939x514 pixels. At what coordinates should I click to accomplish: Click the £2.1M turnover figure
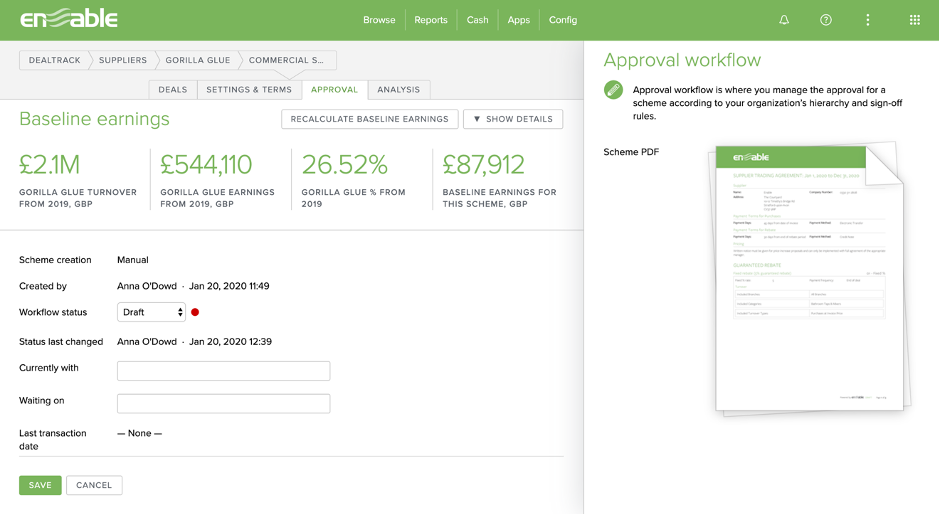(x=50, y=165)
